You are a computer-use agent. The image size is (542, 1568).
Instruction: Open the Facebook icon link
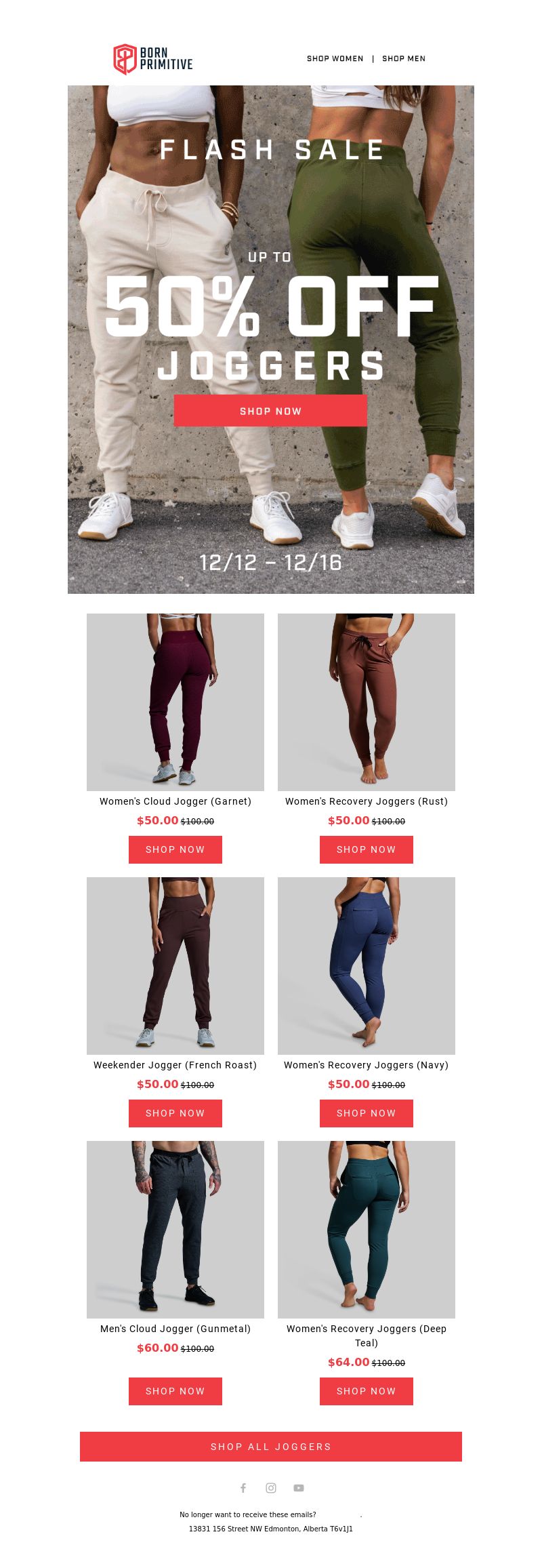click(243, 1488)
